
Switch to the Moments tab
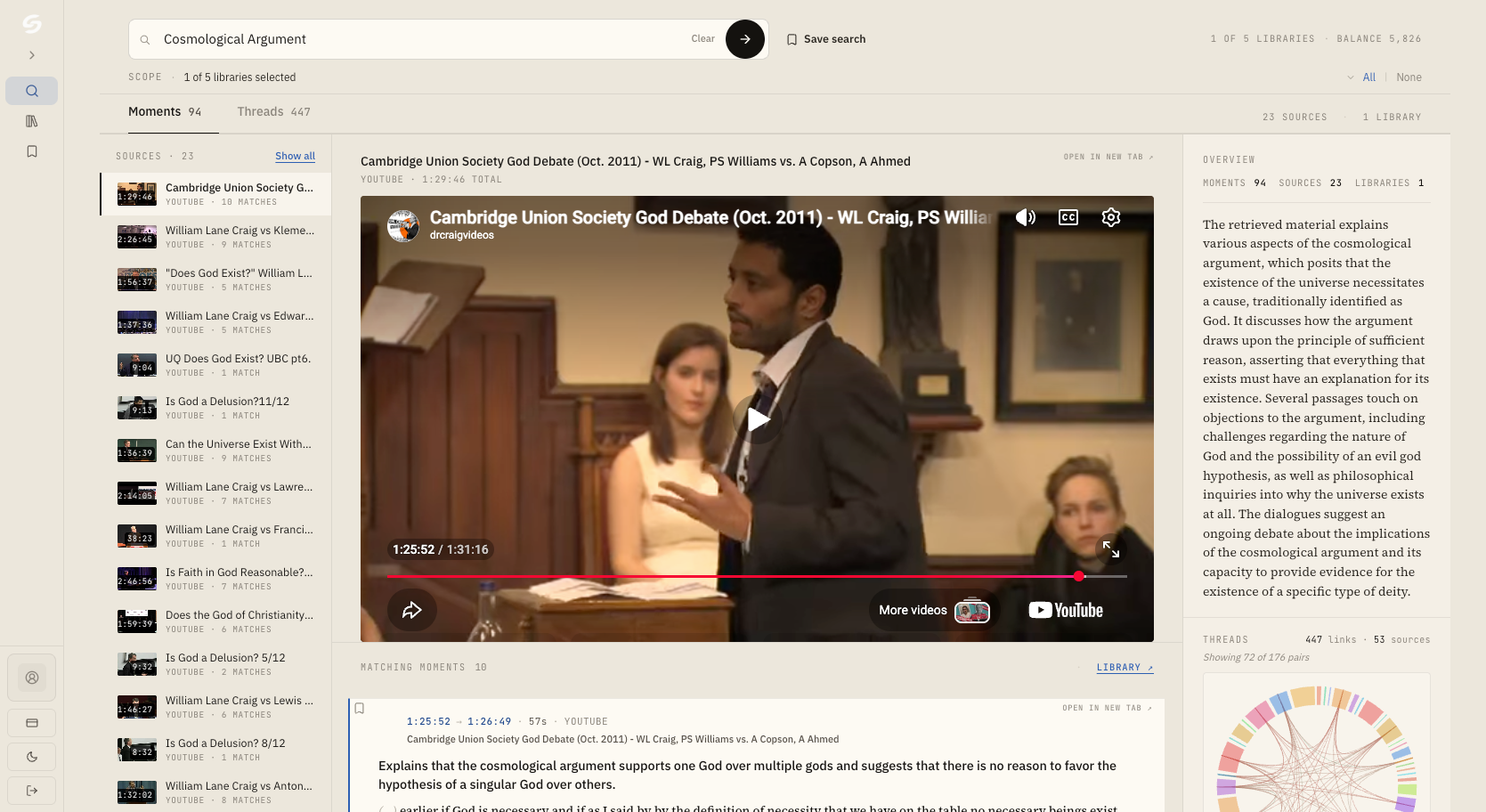tap(165, 112)
